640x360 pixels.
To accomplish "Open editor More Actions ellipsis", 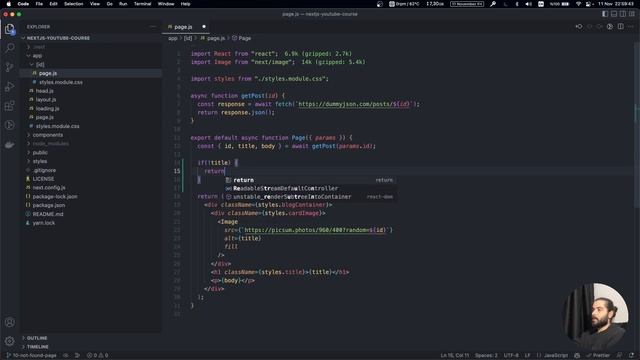I will click(631, 27).
